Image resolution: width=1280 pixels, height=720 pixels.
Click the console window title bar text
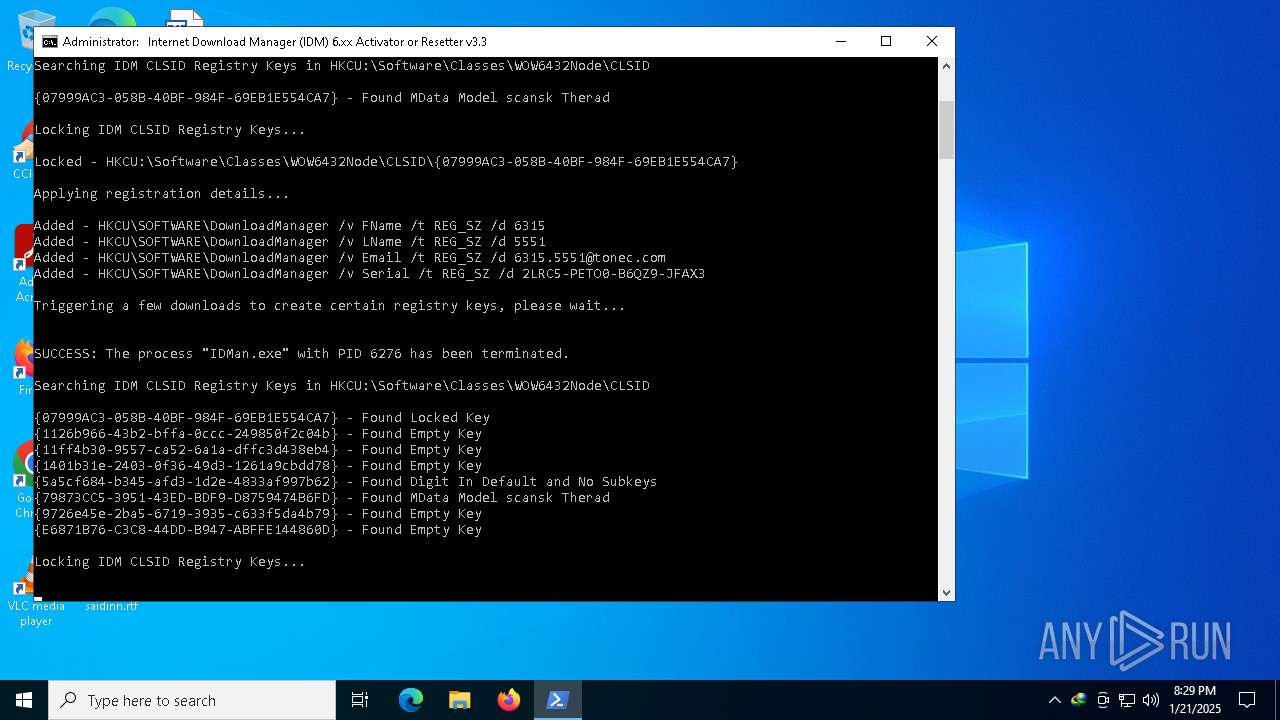275,42
